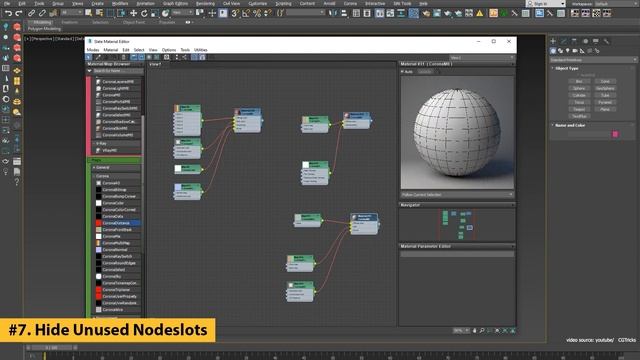Select the Link tool in main toolbar
This screenshot has height=360, width=640.
pos(31,13)
